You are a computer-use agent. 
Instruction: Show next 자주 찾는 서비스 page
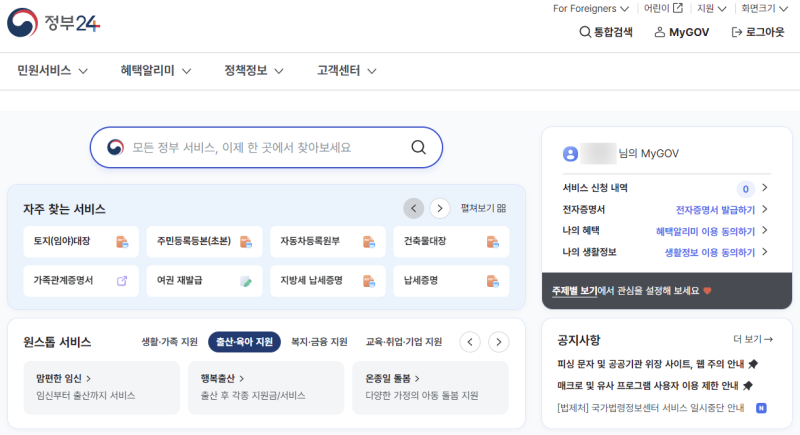click(440, 209)
